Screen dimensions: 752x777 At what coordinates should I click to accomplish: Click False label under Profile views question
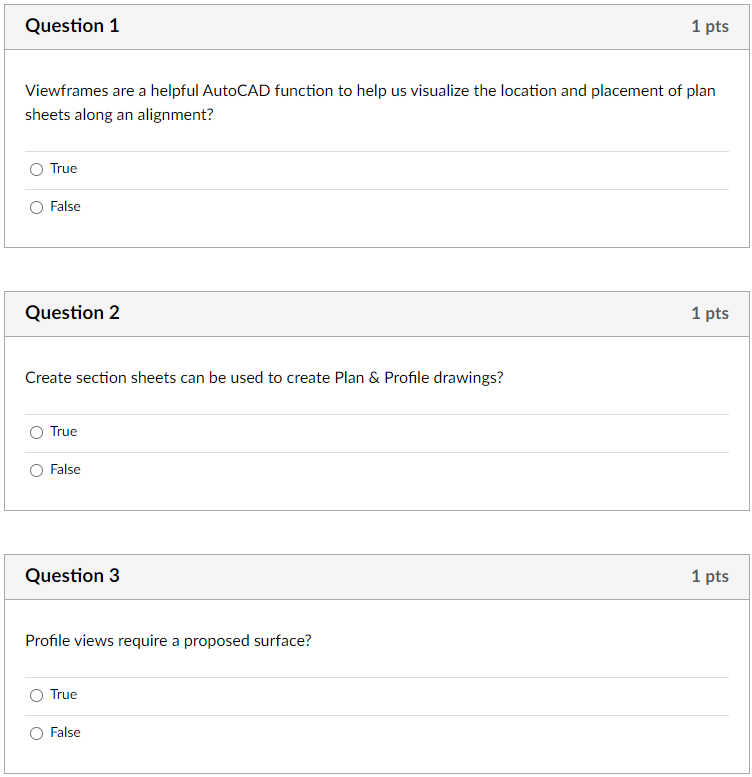click(x=65, y=732)
